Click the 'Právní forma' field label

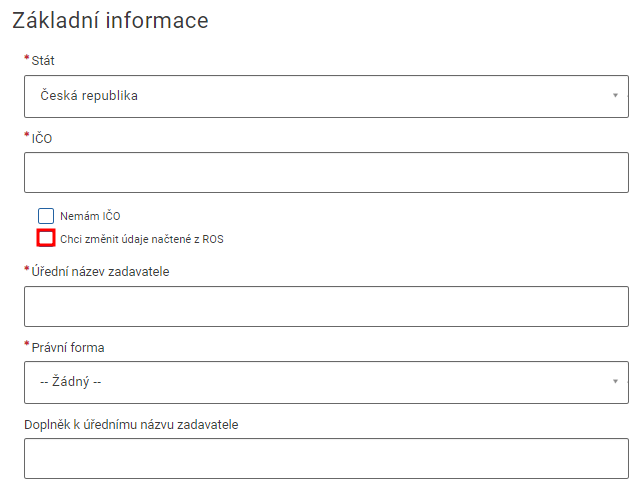point(68,347)
